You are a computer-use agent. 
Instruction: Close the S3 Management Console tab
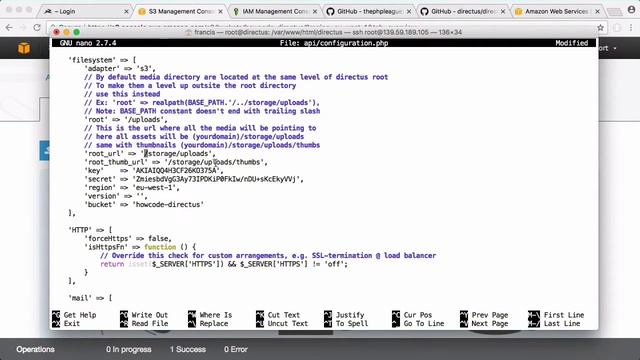pos(220,11)
